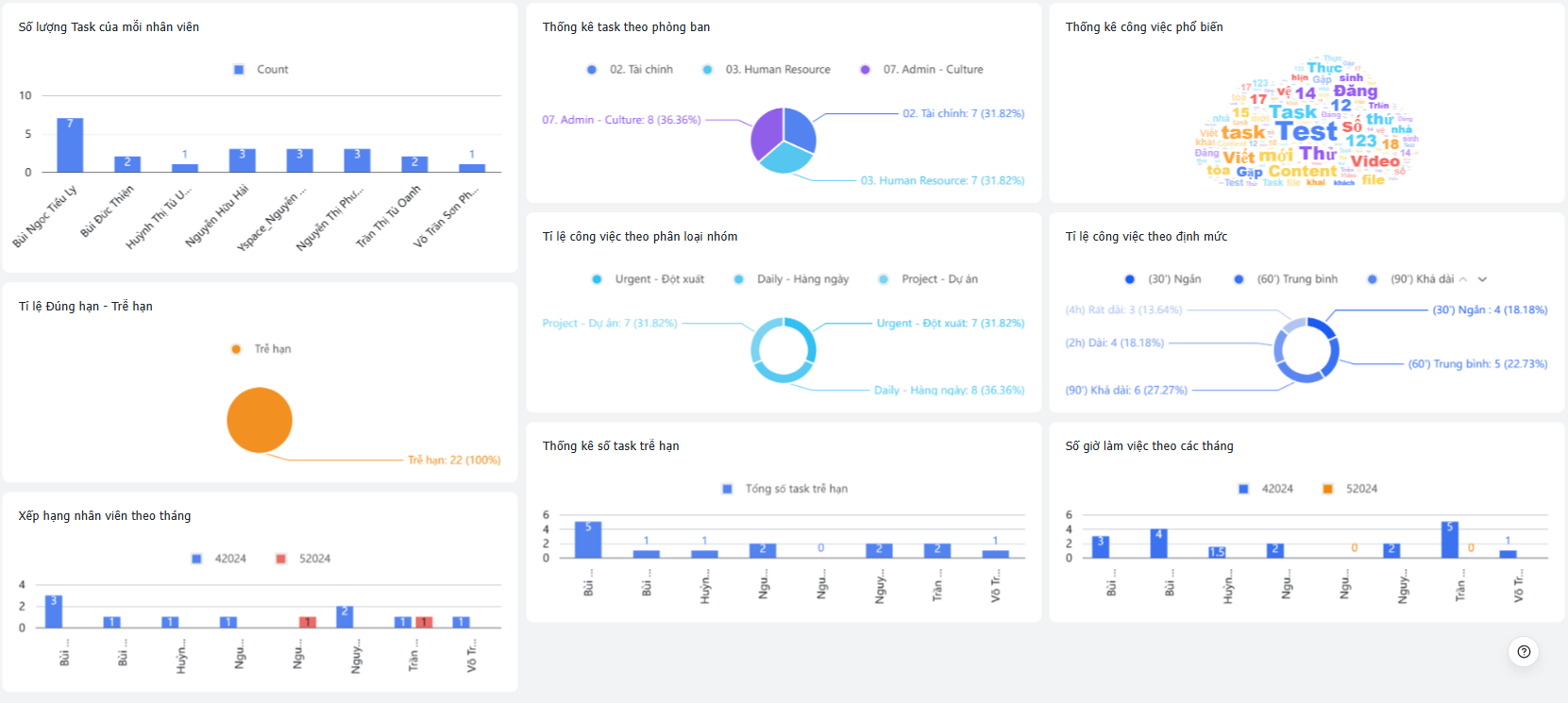Image resolution: width=1568 pixels, height=703 pixels.
Task: Click label '(60') Trung bình: 5 (22.73%)'
Action: pos(1477,363)
